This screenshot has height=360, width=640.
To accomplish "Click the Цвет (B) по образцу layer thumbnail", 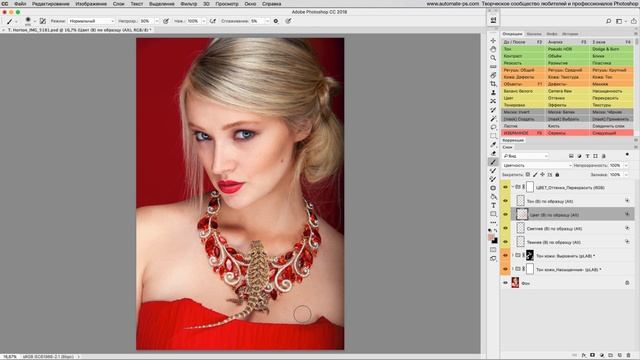I will 522,214.
